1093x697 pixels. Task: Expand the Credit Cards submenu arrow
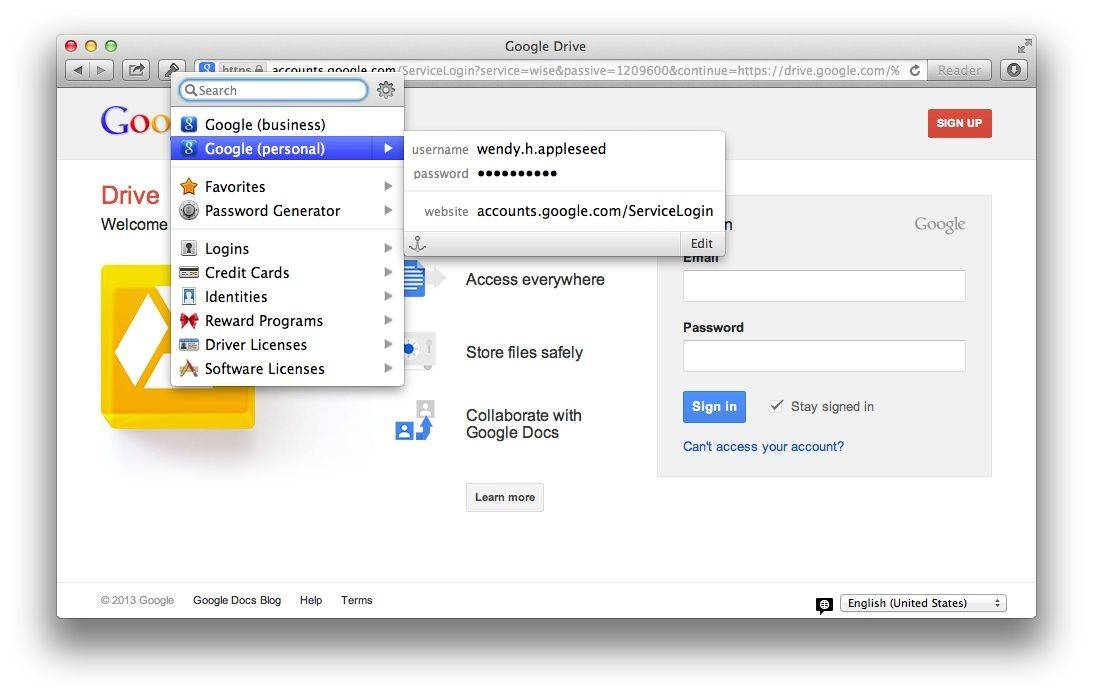(x=388, y=272)
